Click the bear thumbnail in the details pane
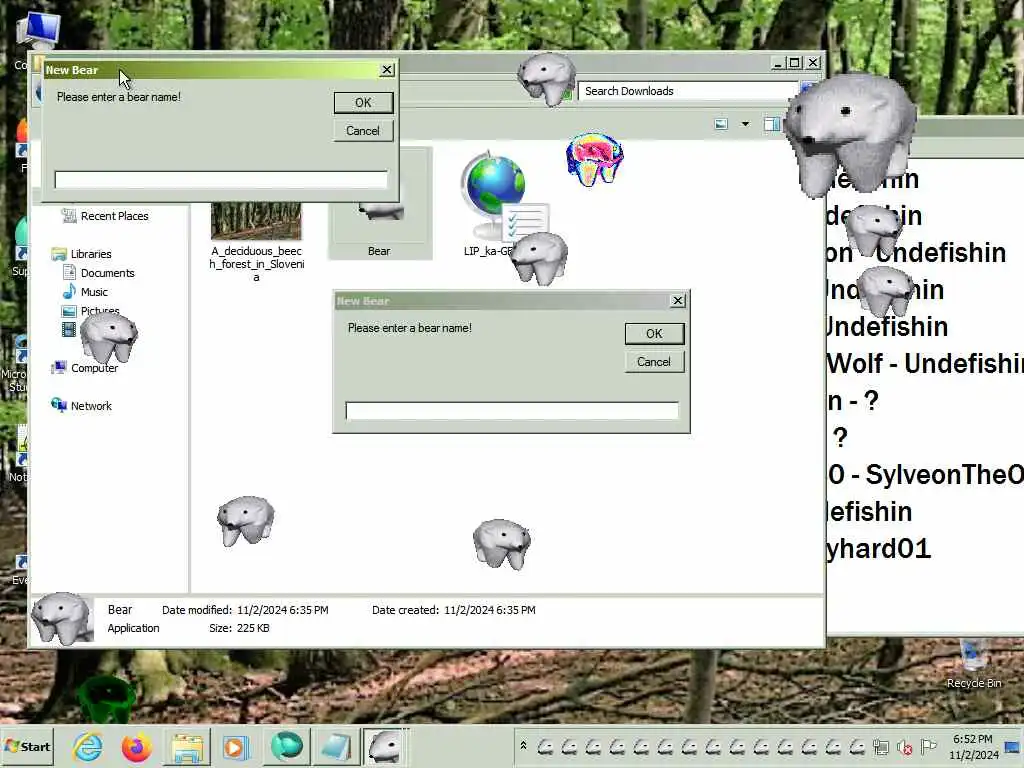This screenshot has width=1024, height=768. 62,618
